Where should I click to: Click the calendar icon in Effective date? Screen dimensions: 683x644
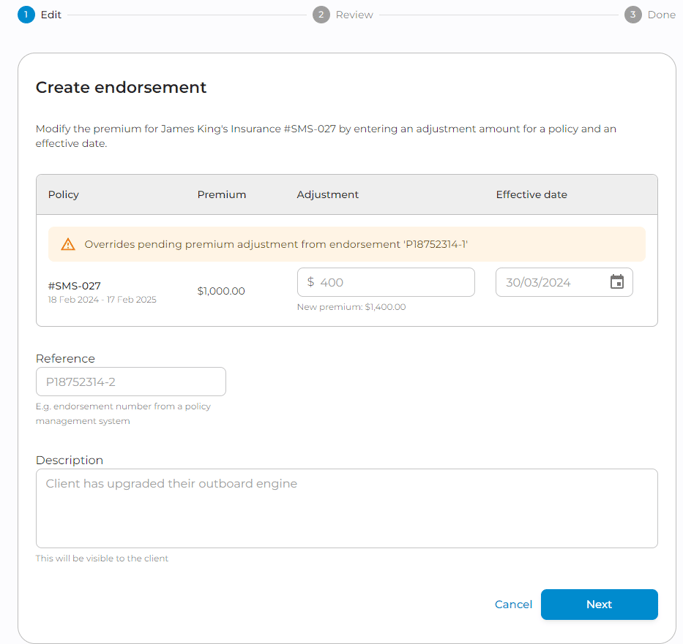tap(617, 282)
